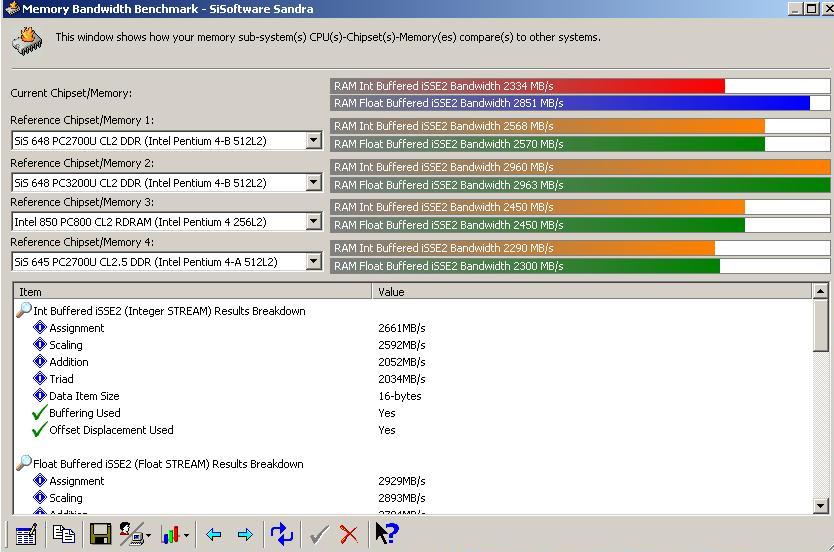834x552 pixels.
Task: Click green RAM Float Buffered 2300 MB/s bar
Action: (x=525, y=266)
